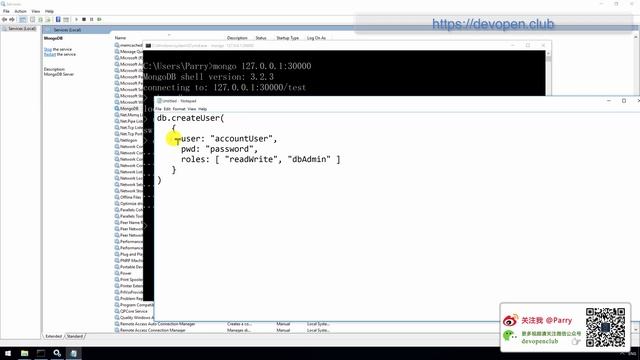This screenshot has height=360, width=640.
Task: Click the db.createUser( line in Notepad
Action: tap(191, 118)
